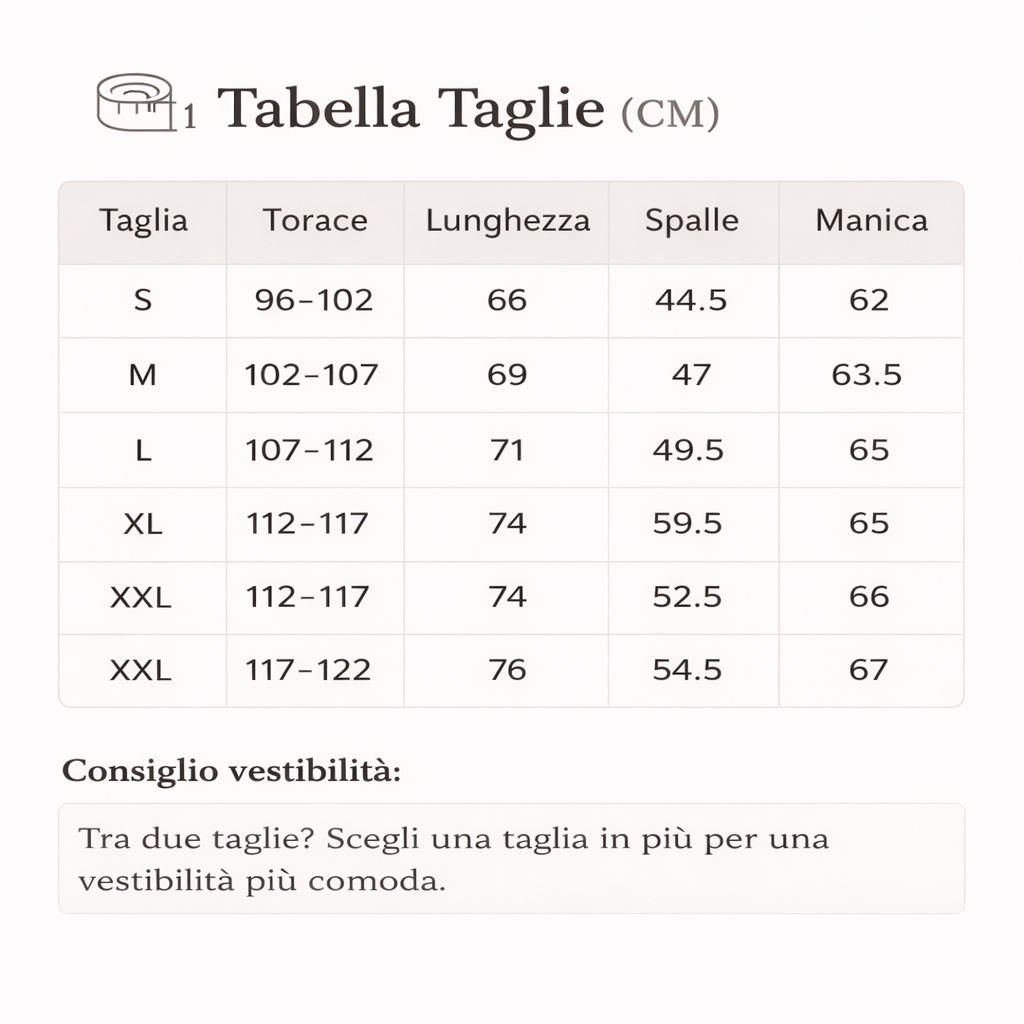Click the Consiglio vestibilità heading

click(231, 772)
